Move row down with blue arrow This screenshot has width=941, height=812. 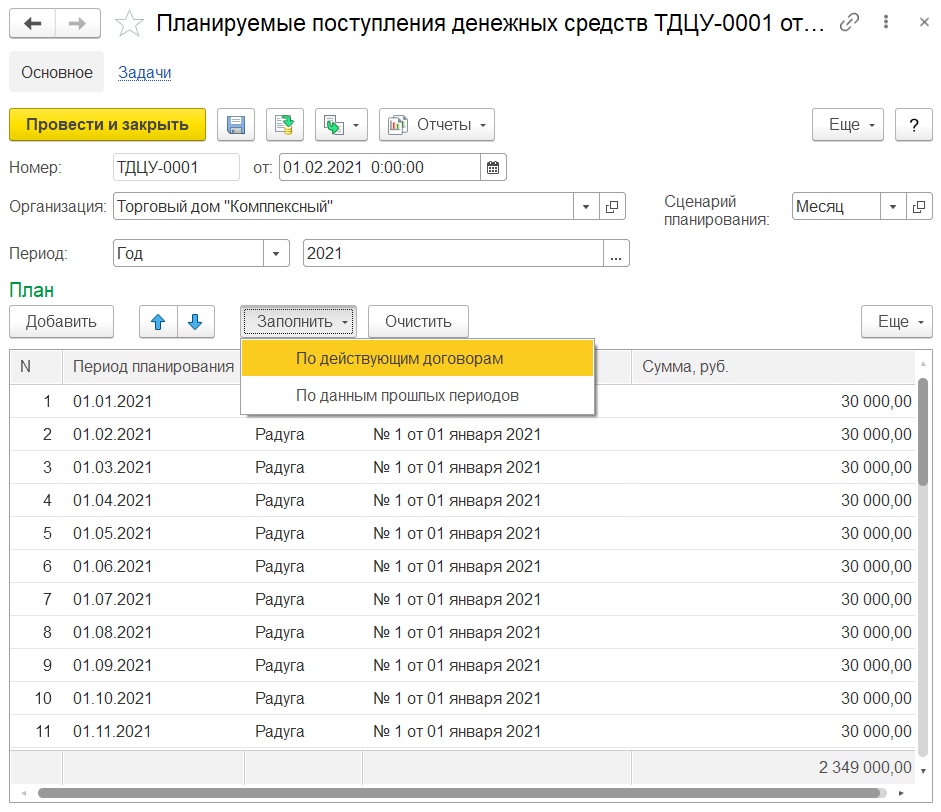coord(195,322)
